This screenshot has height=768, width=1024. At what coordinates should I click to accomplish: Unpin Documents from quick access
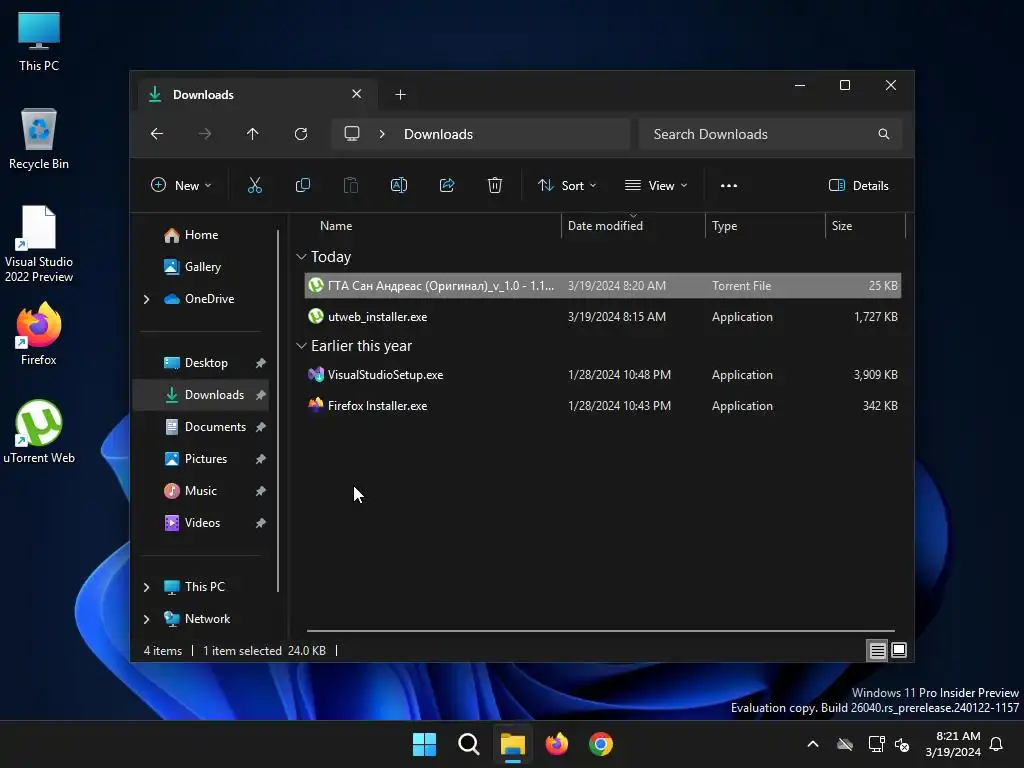click(x=261, y=427)
